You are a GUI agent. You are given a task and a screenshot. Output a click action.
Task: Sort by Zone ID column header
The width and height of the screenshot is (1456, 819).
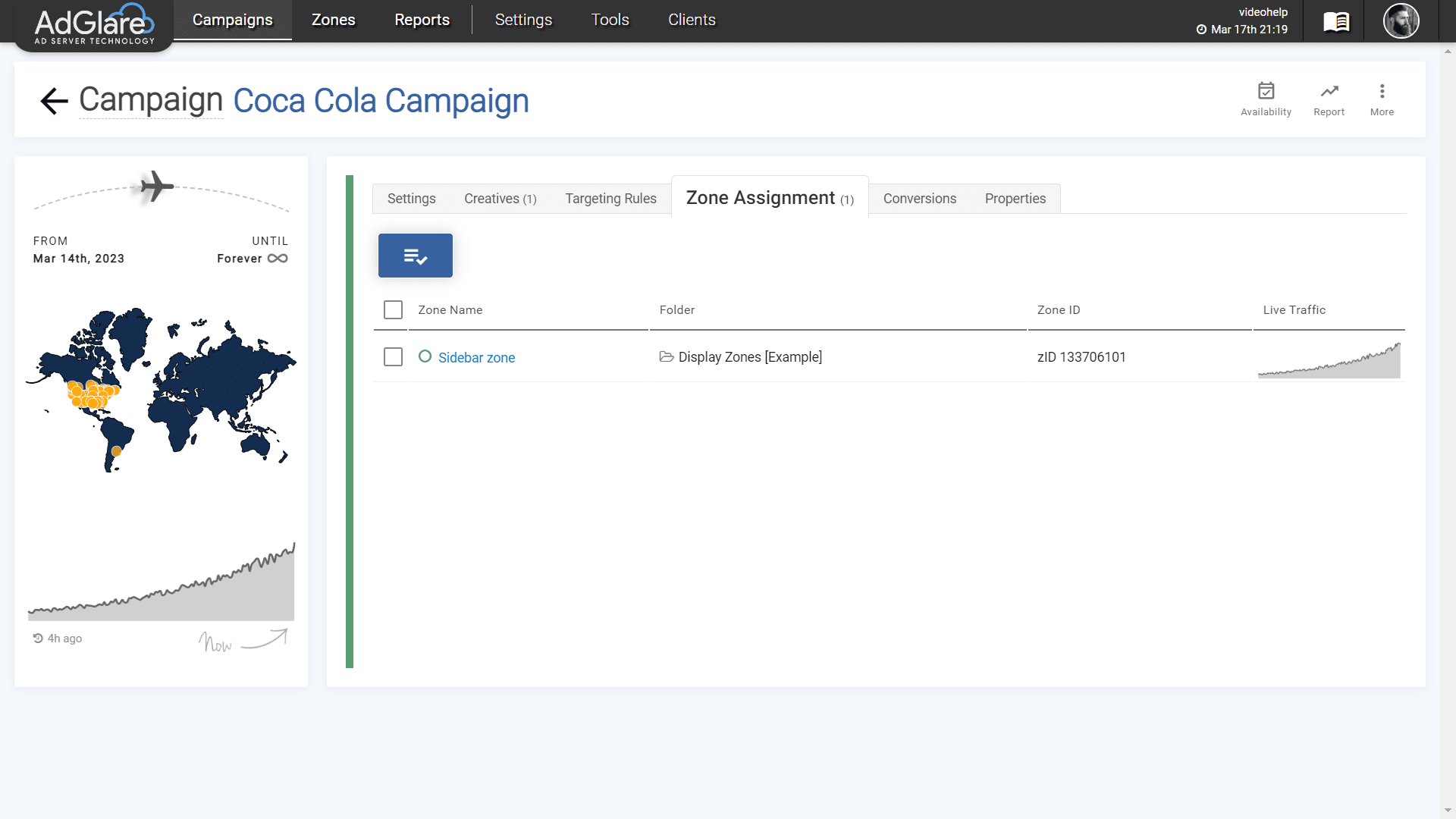(x=1058, y=310)
